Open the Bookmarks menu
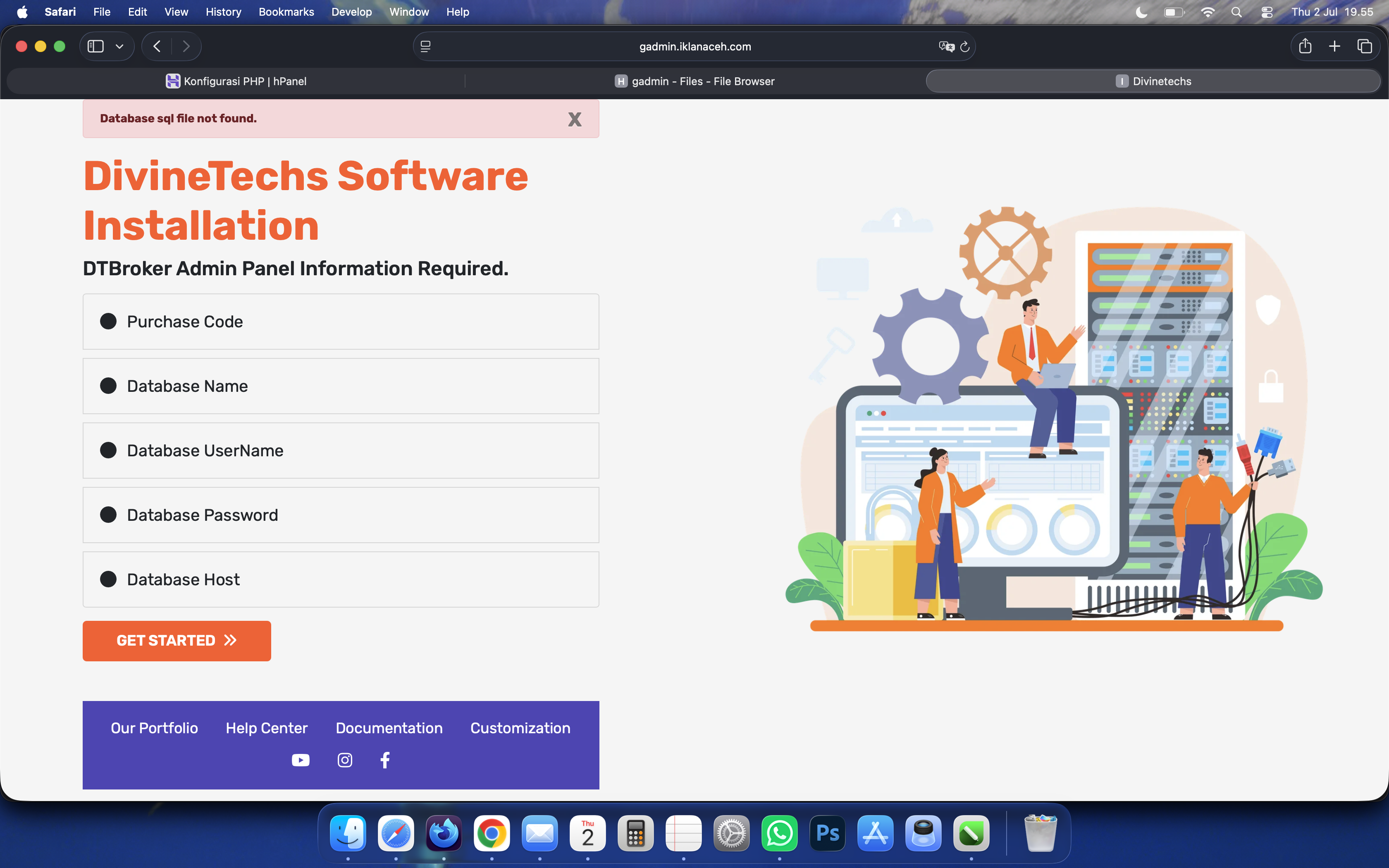The height and width of the screenshot is (868, 1389). pos(286,12)
